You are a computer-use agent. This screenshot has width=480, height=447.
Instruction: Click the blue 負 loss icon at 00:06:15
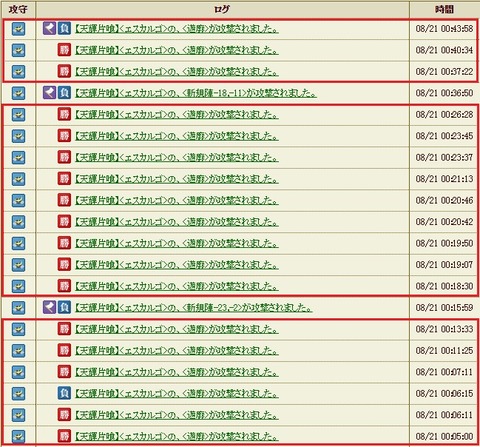tap(64, 393)
